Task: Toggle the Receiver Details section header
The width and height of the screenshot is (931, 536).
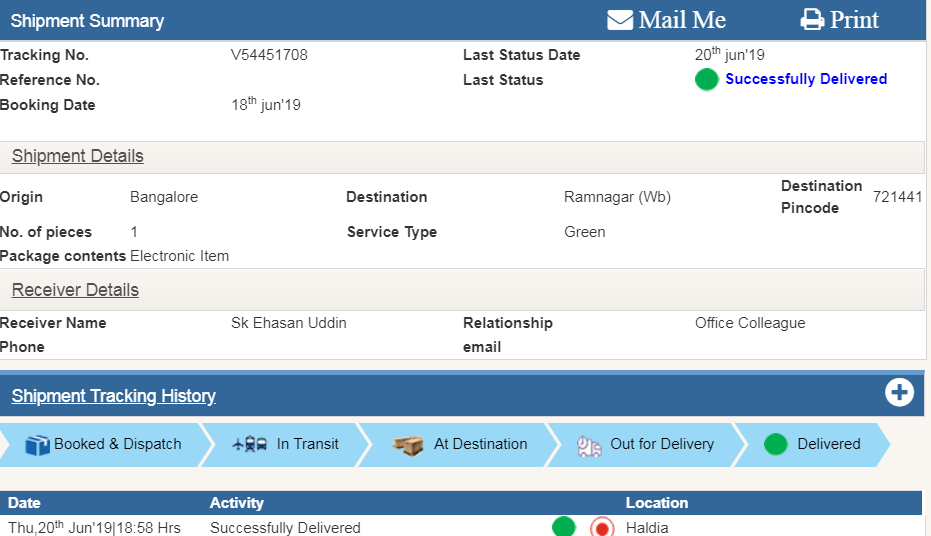Action: [76, 290]
